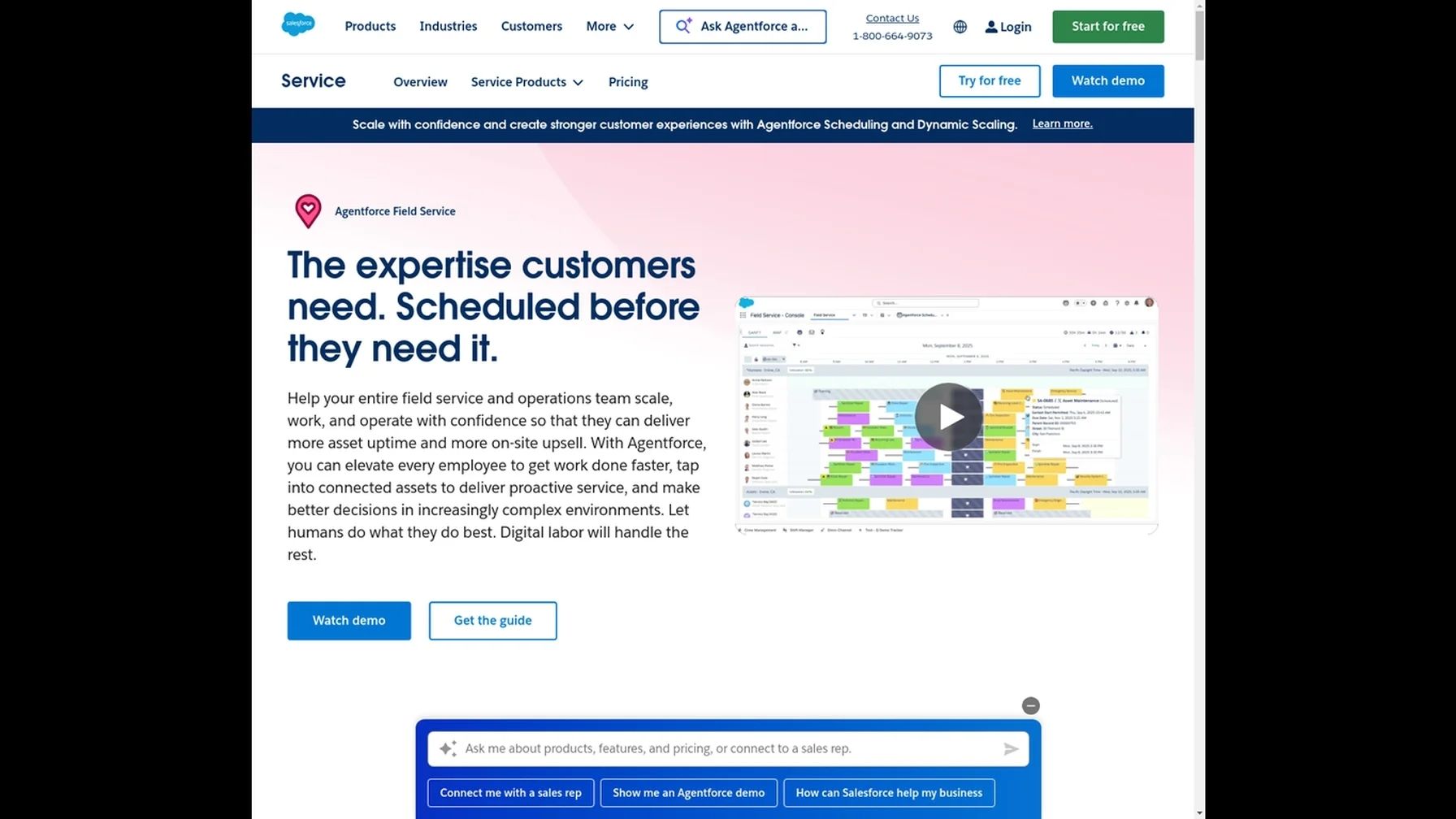Click the Login user icon

990,26
